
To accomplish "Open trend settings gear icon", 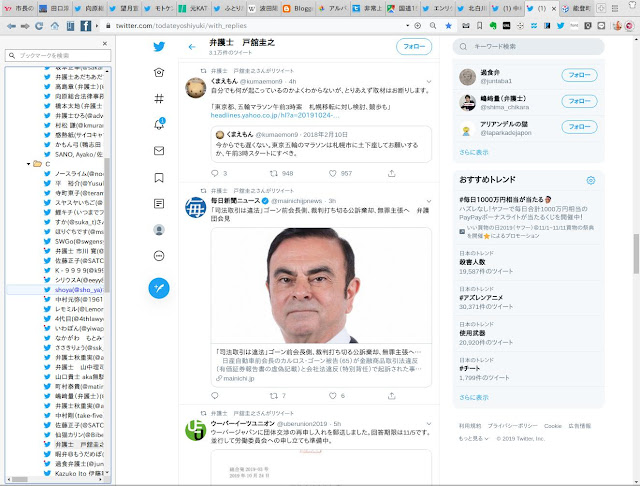I will pyautogui.click(x=591, y=180).
